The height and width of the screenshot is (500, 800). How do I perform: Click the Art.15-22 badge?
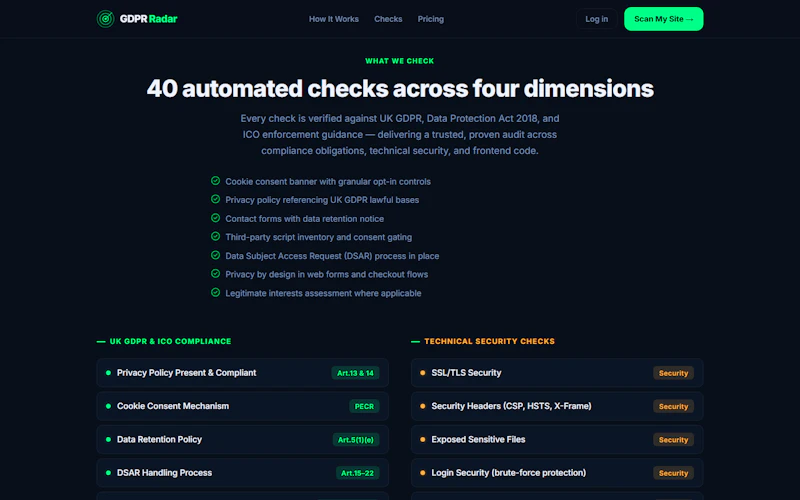(x=357, y=473)
